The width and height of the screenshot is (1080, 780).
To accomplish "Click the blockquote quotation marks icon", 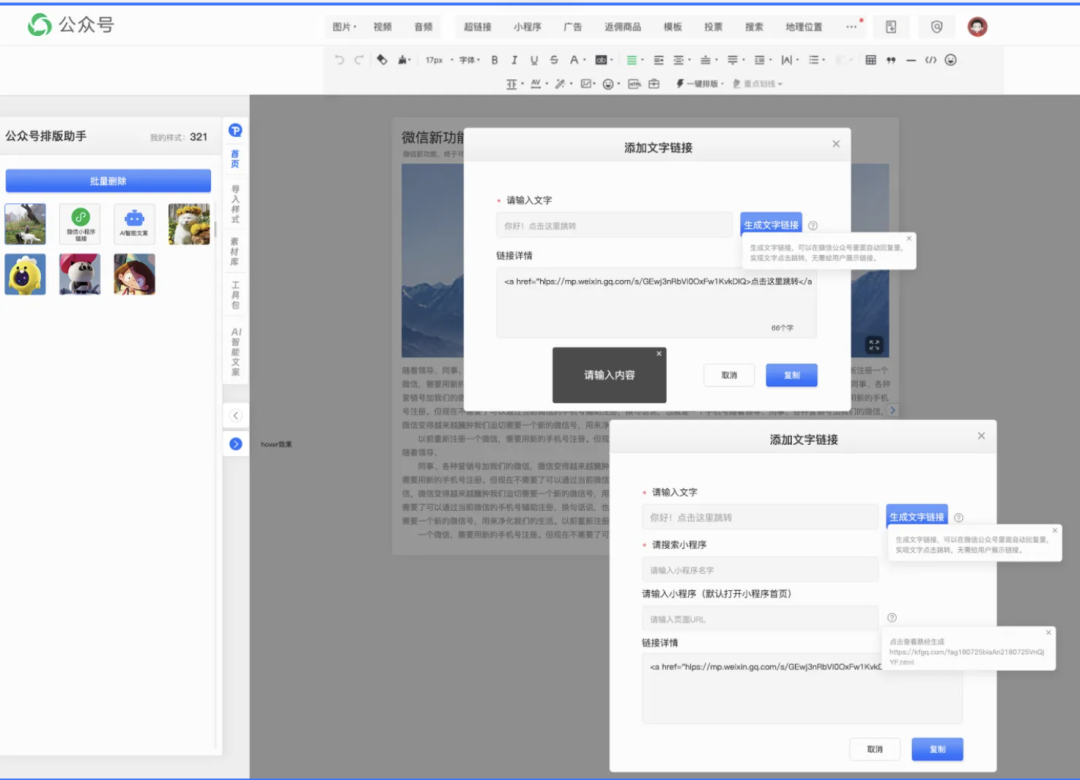I will pyautogui.click(x=890, y=60).
